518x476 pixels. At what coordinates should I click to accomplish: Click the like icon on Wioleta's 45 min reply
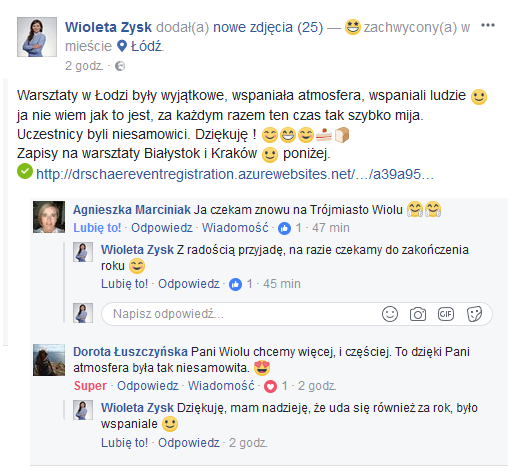(235, 284)
